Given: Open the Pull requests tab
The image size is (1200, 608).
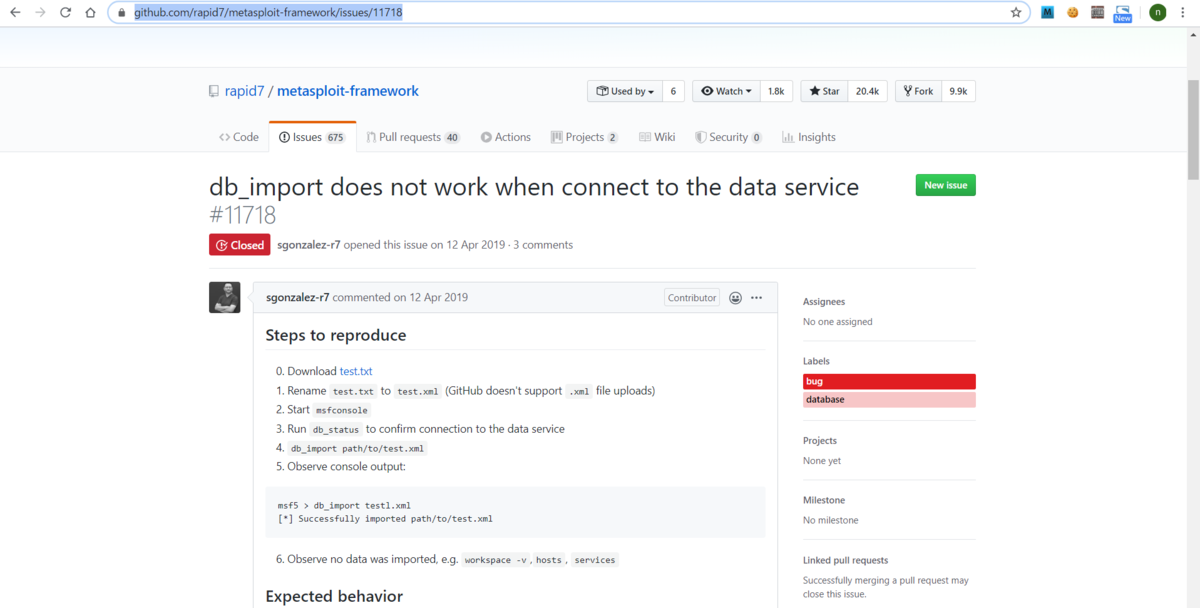Looking at the screenshot, I should click(x=412, y=137).
